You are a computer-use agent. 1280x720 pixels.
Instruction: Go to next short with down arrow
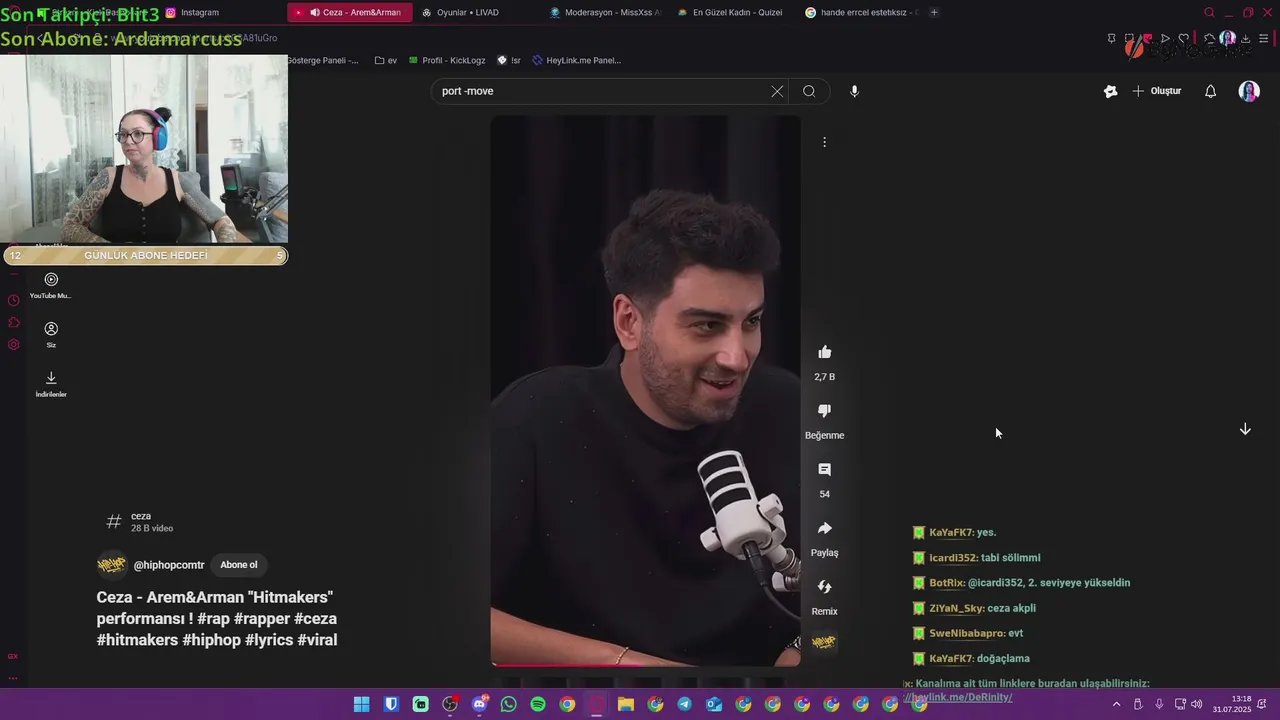click(x=1245, y=429)
